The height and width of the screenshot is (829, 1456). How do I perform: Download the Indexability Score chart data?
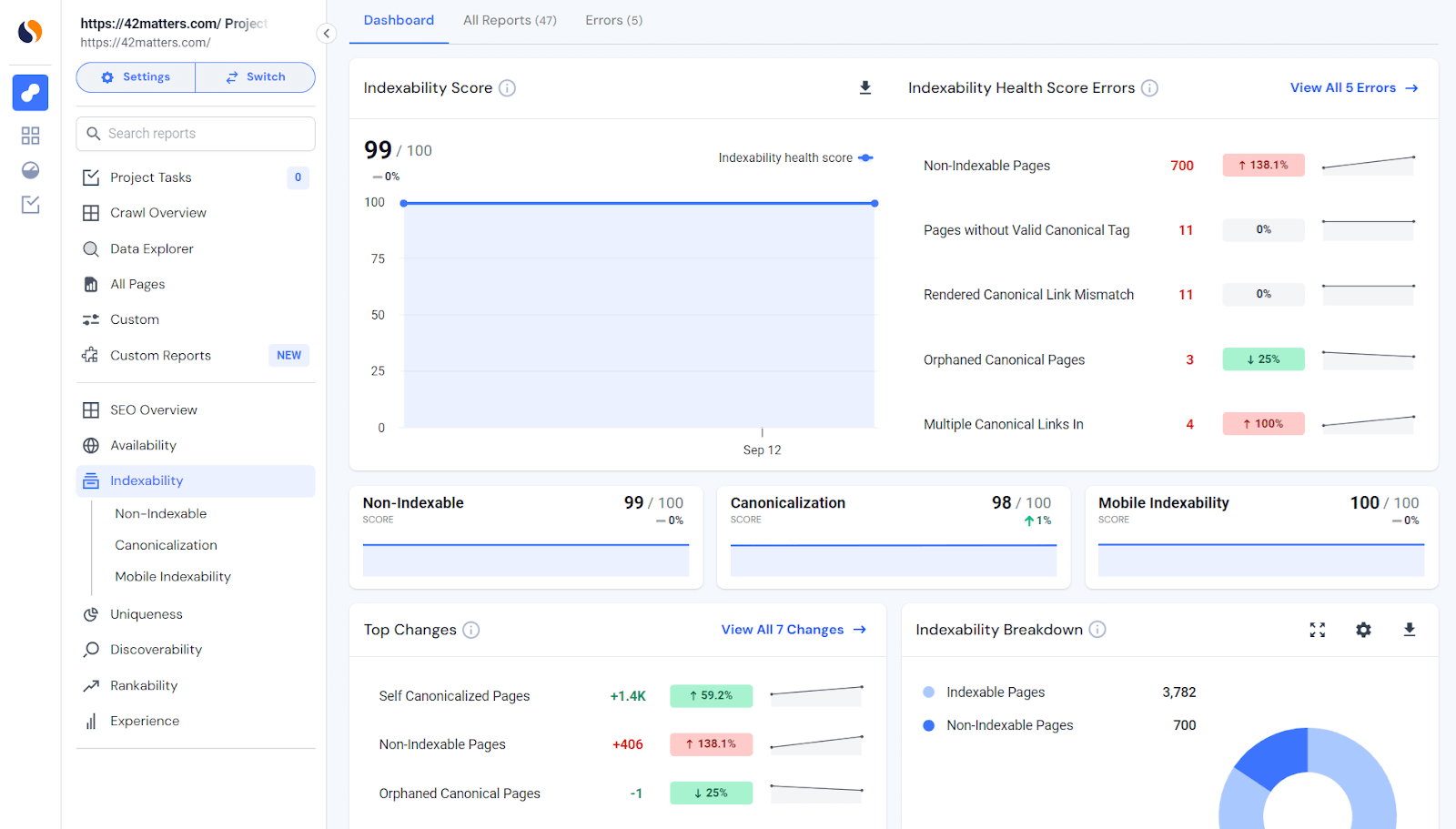pyautogui.click(x=864, y=87)
